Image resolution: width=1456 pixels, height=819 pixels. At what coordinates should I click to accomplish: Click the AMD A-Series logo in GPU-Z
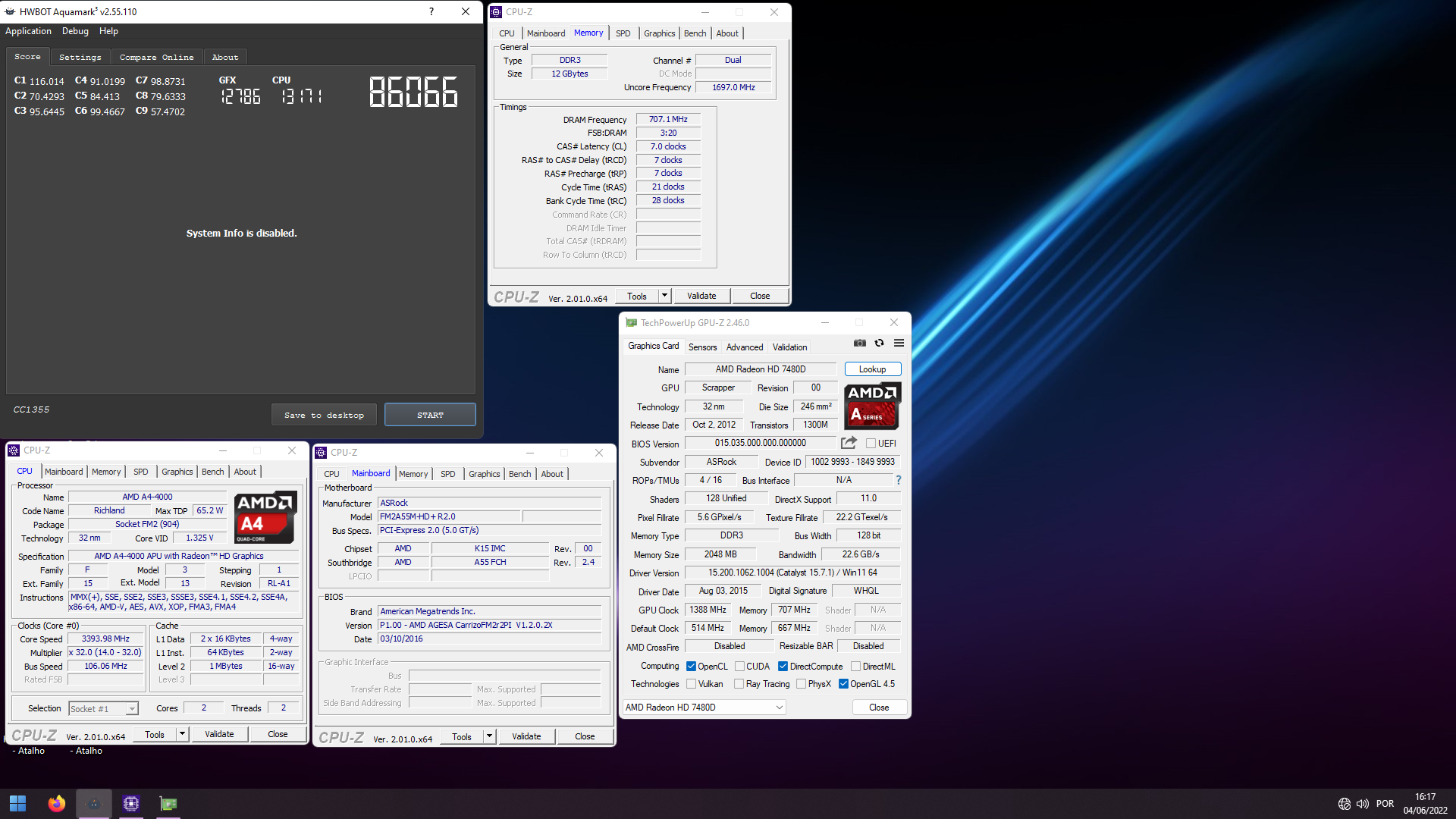872,406
